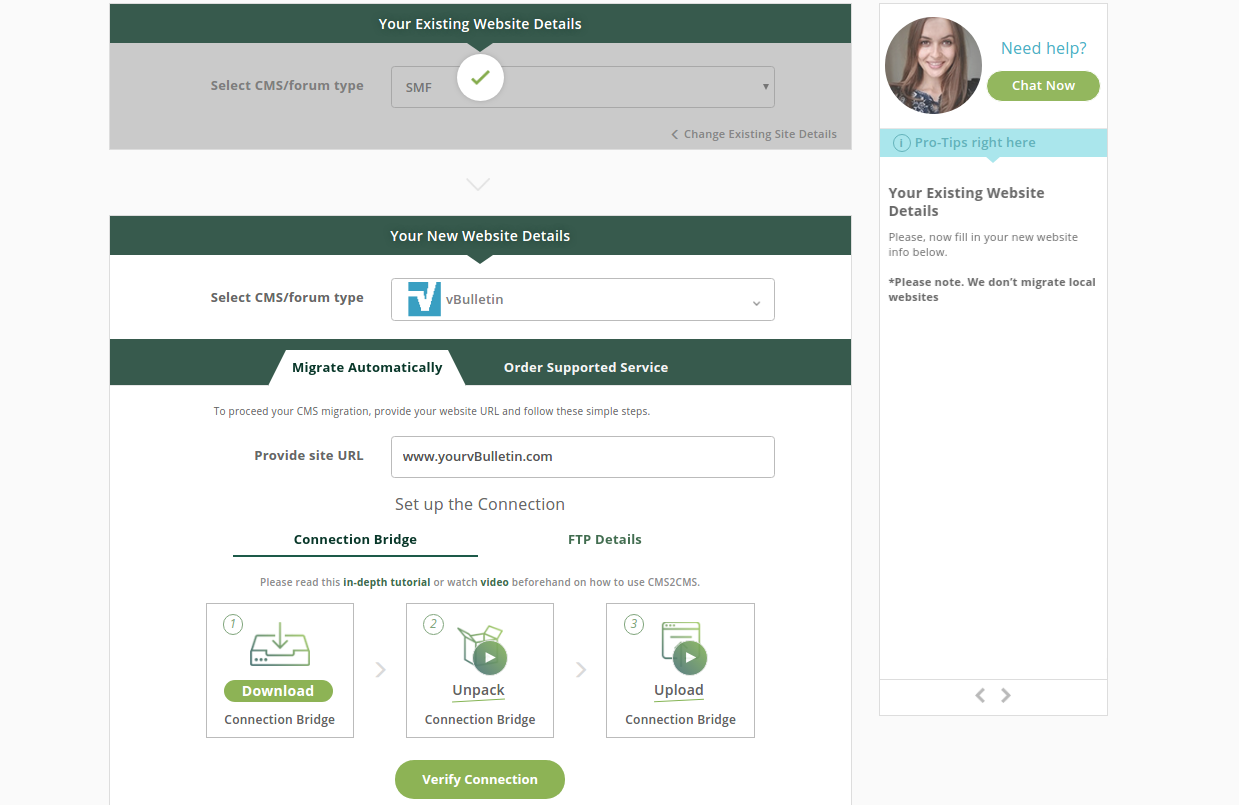Click the Pro-Tips info icon
1239x805 pixels.
click(901, 143)
